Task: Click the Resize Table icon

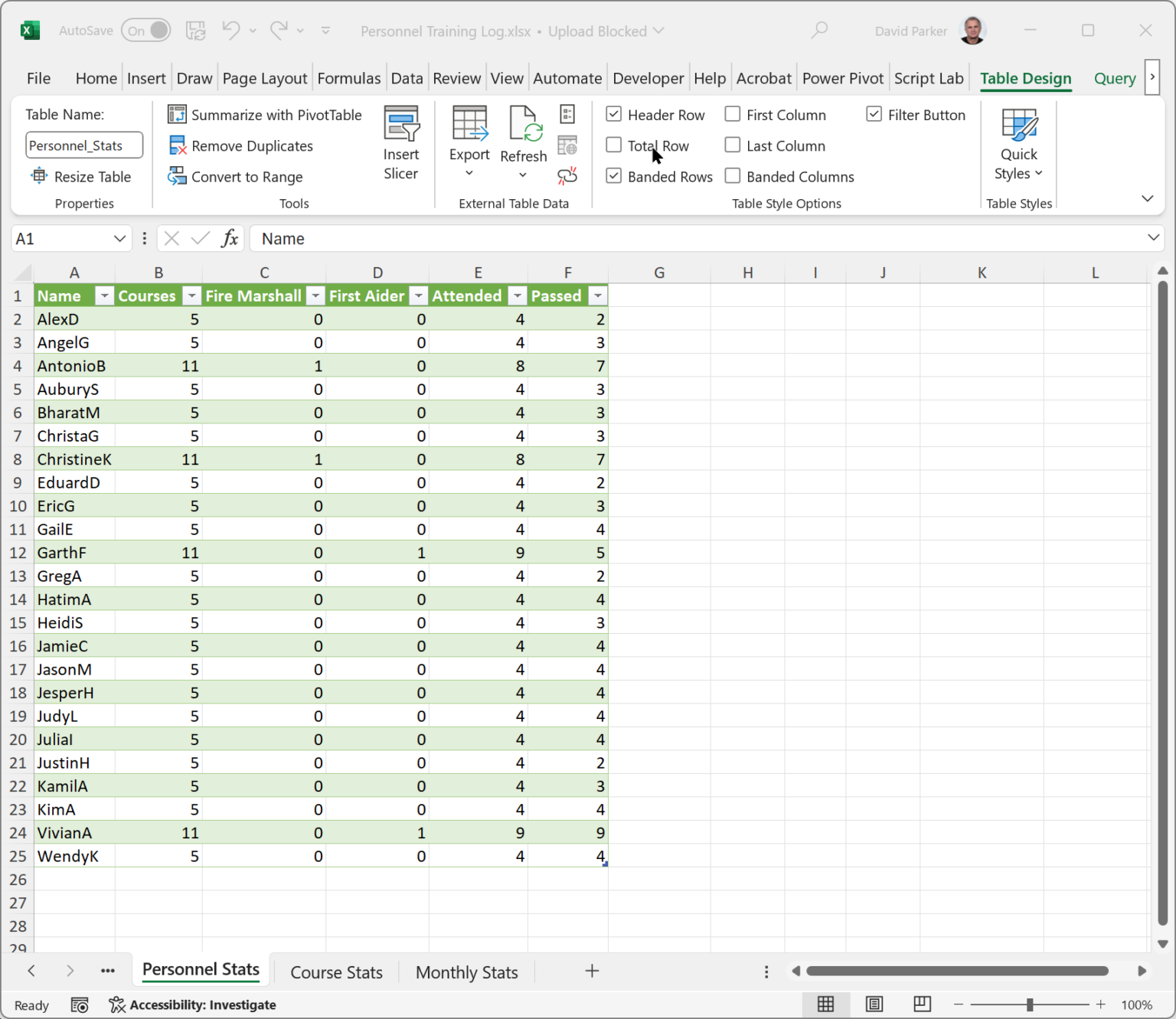Action: click(38, 177)
